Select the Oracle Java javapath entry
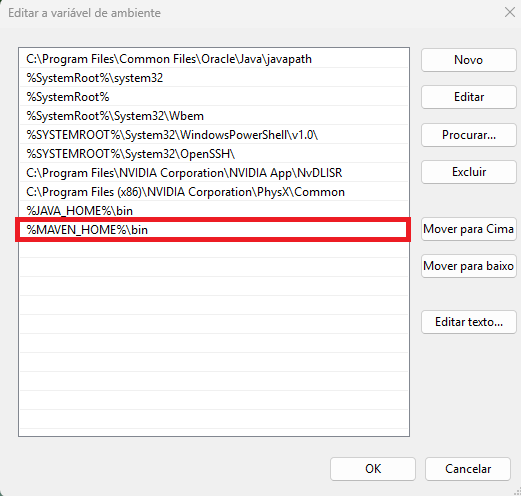This screenshot has width=521, height=496. [x=213, y=59]
